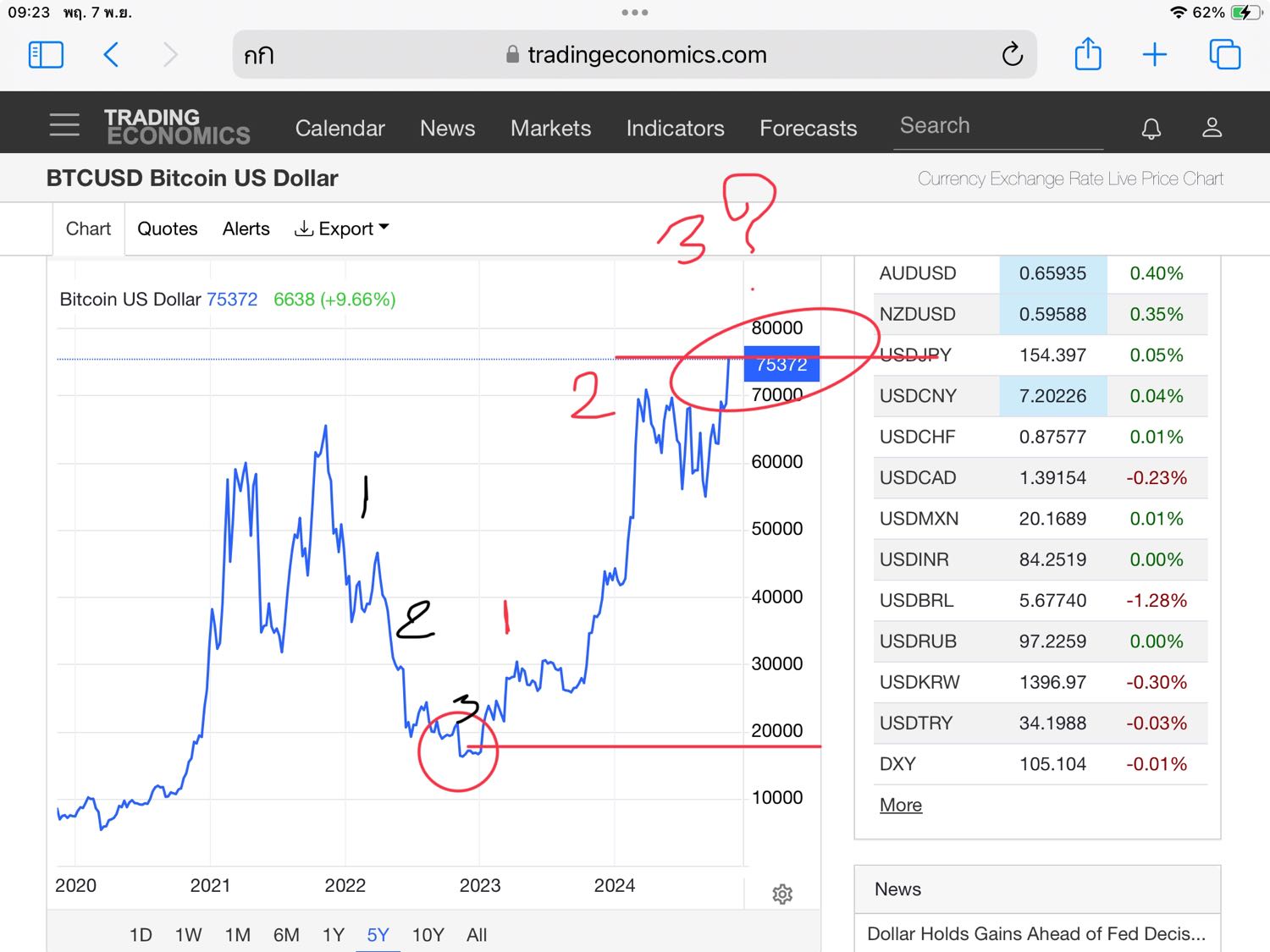
Task: Open the Safari share sheet
Action: (x=1088, y=54)
